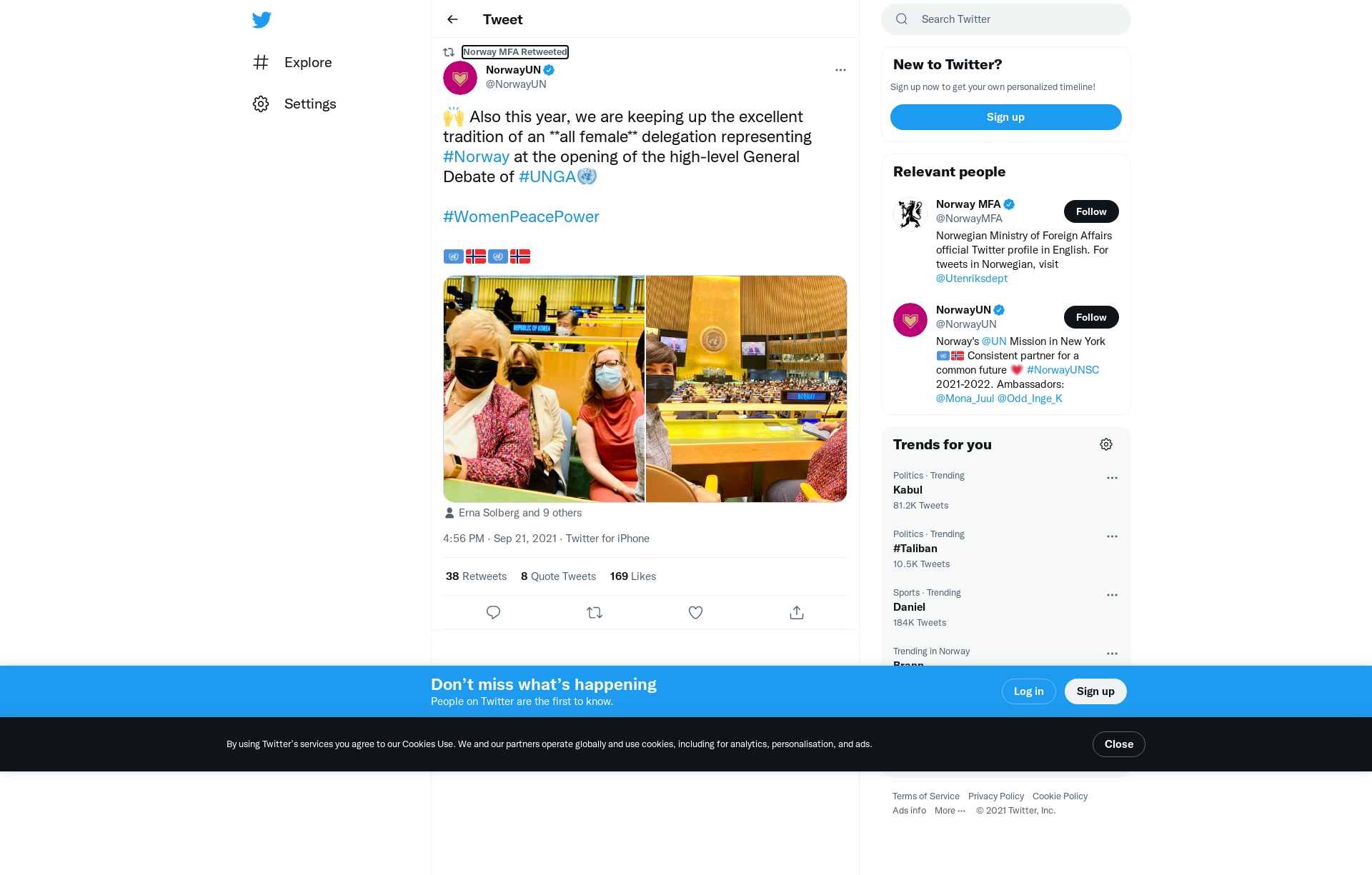Like the tweet with the heart icon
1372x875 pixels.
coord(695,613)
